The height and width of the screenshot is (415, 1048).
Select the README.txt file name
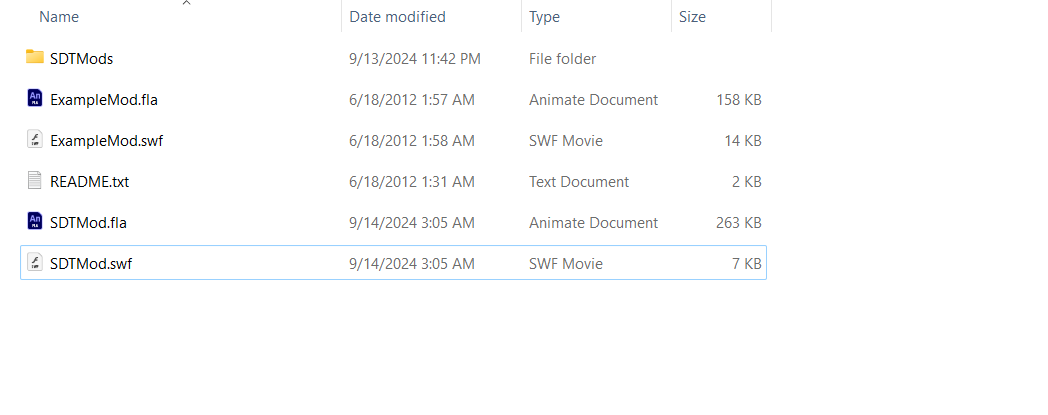pos(89,182)
